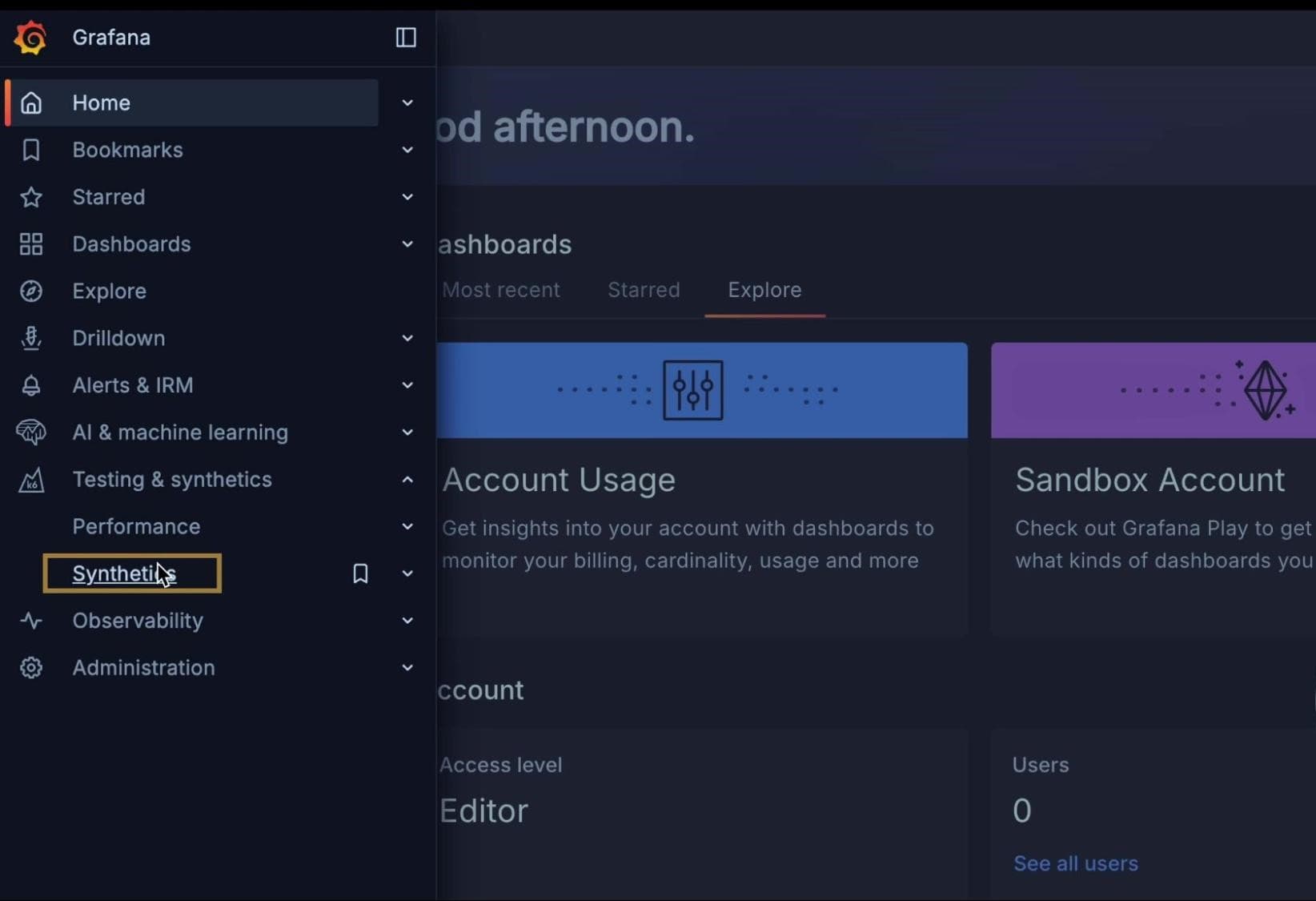Screen dimensions: 1316x901
Task: Expand the Administration section chevron
Action: (407, 668)
